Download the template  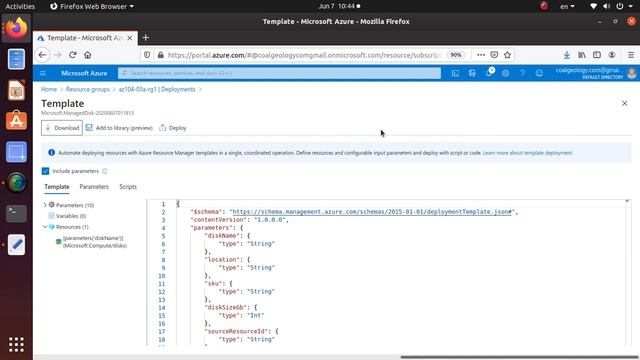[62, 128]
